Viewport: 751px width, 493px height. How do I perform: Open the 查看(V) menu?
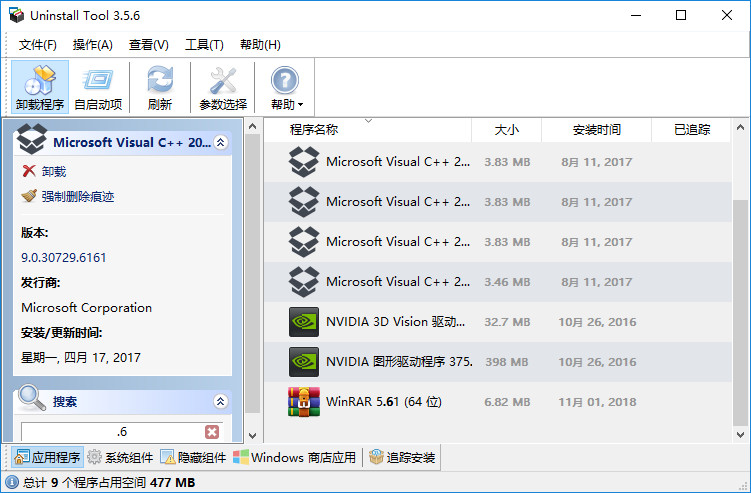click(x=148, y=45)
